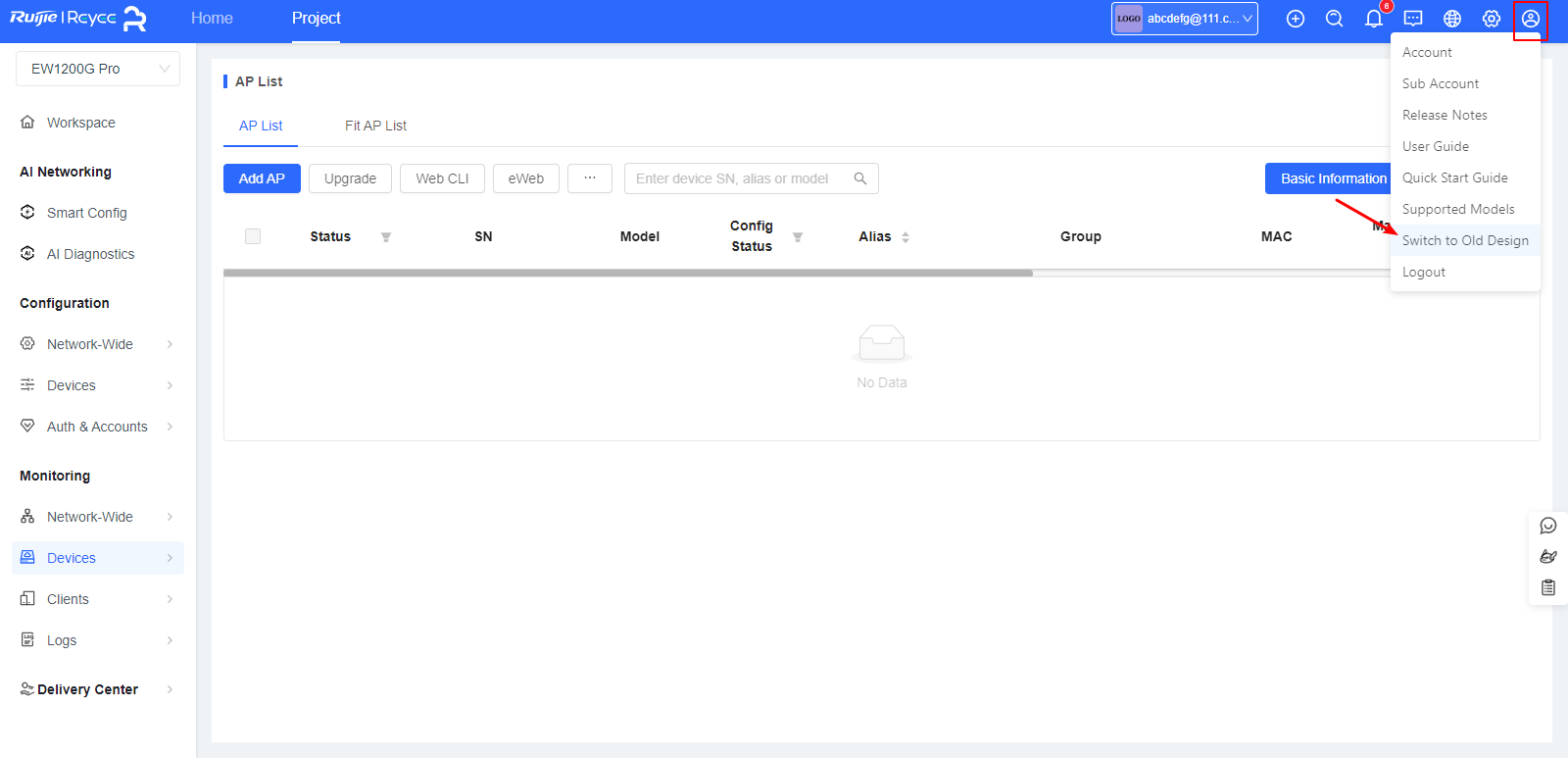This screenshot has height=758, width=1568.
Task: Sort the table by Alias
Action: tap(906, 237)
